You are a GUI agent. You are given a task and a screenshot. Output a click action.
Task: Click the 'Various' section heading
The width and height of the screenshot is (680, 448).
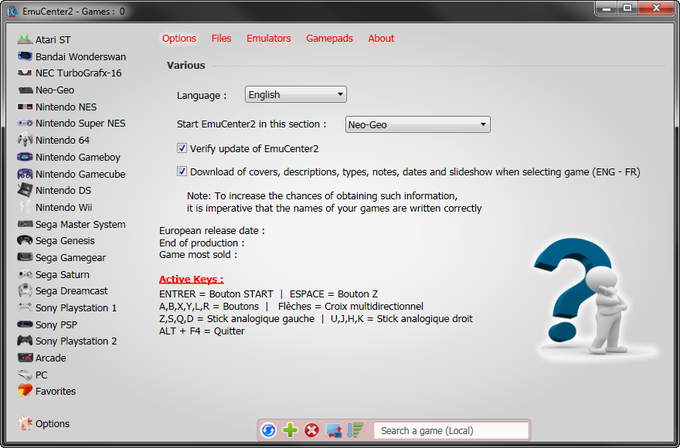point(186,65)
